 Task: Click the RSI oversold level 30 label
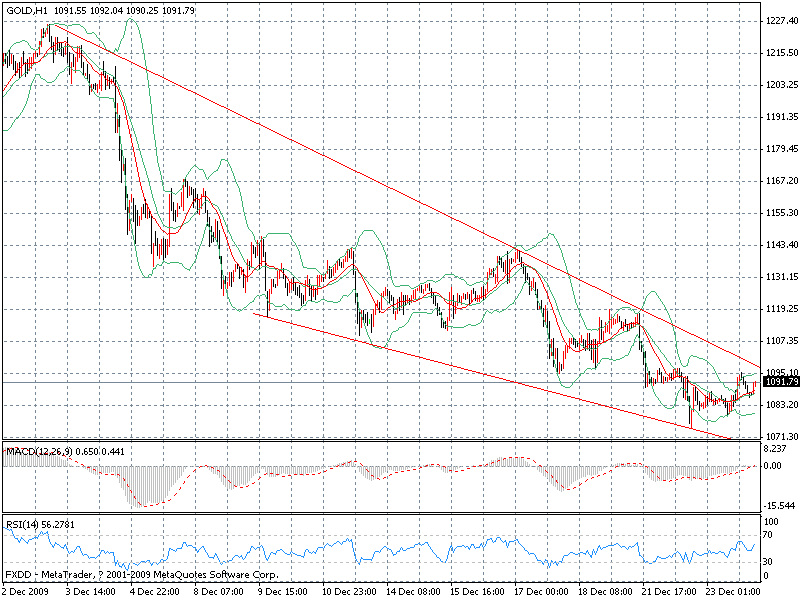pos(769,562)
